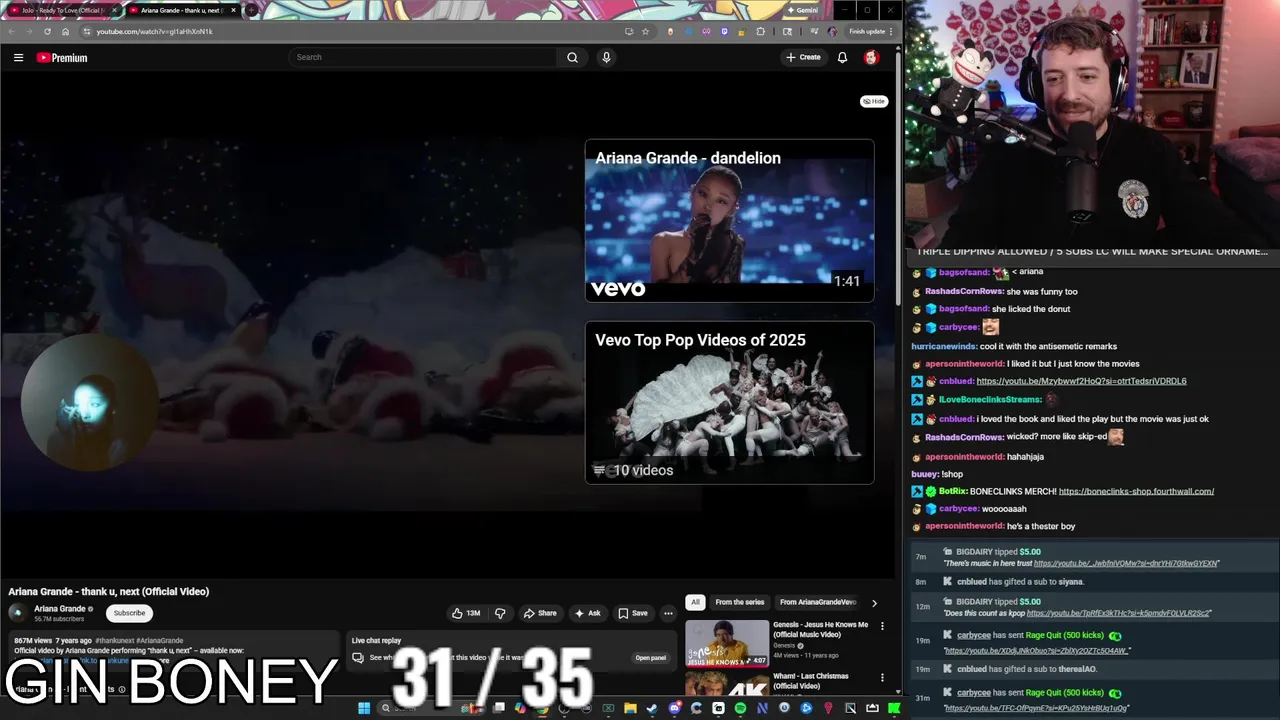
Task: Select the Ariana Grande thank u, next tab
Action: [x=183, y=10]
